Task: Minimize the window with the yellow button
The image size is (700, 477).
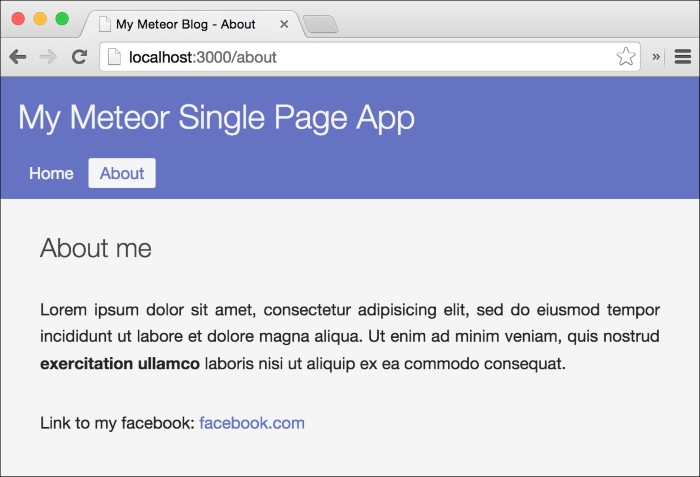Action: (40, 19)
